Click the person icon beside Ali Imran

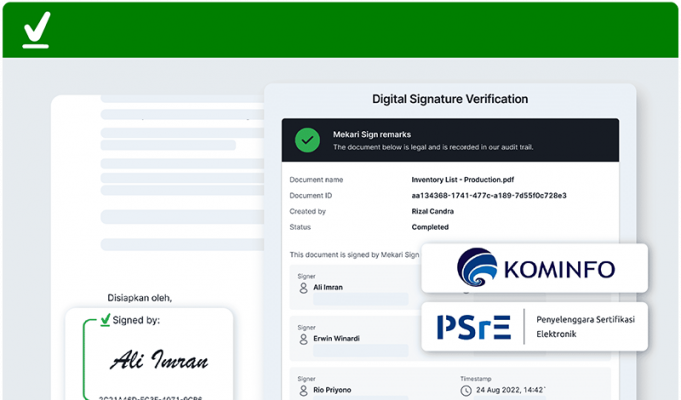pyautogui.click(x=303, y=288)
